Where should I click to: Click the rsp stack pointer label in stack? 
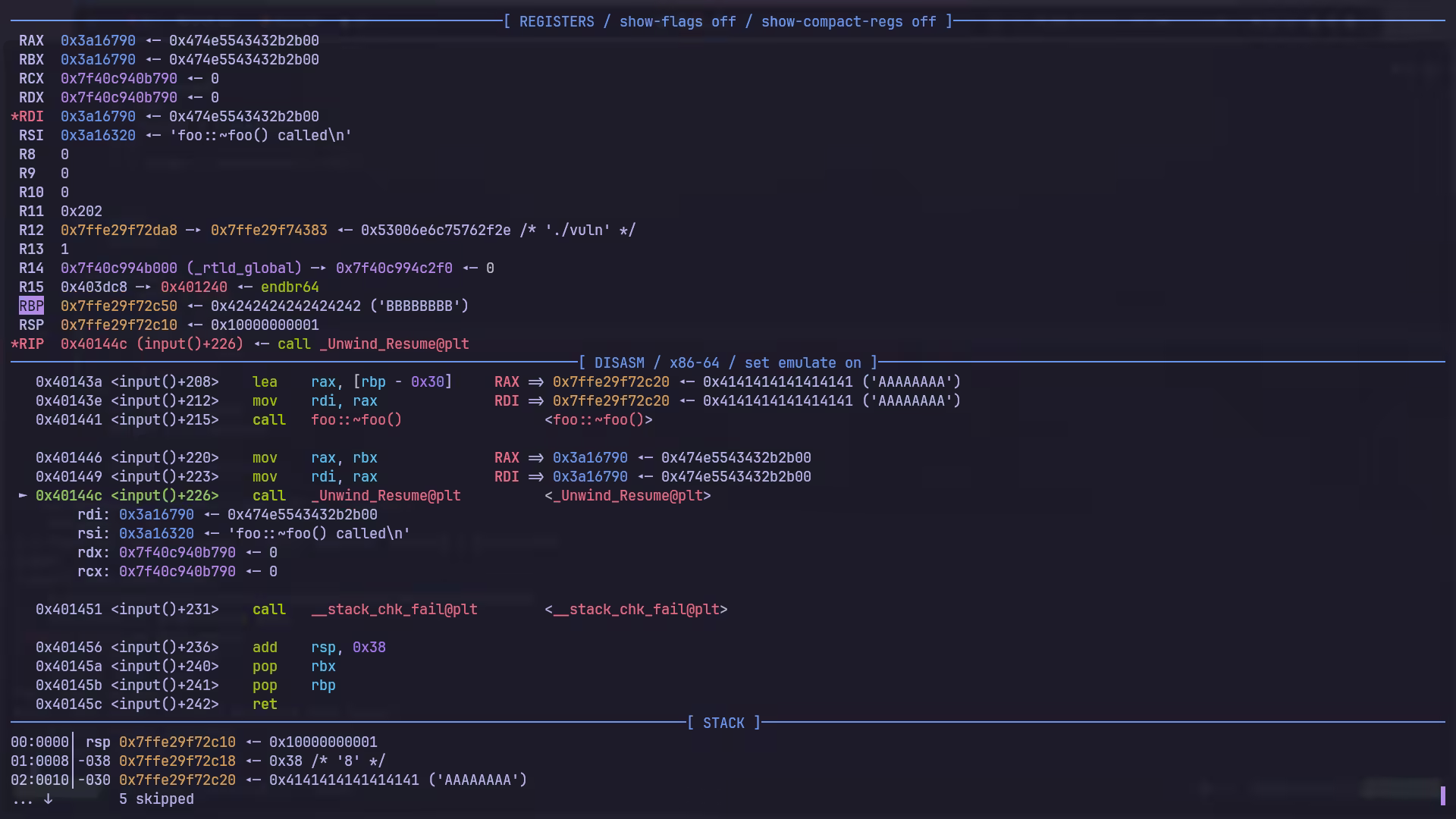98,742
